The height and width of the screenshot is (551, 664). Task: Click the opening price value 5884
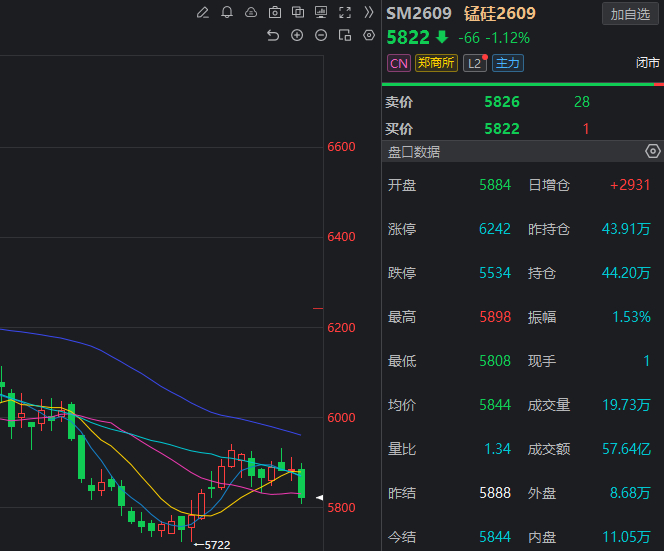[x=495, y=185]
